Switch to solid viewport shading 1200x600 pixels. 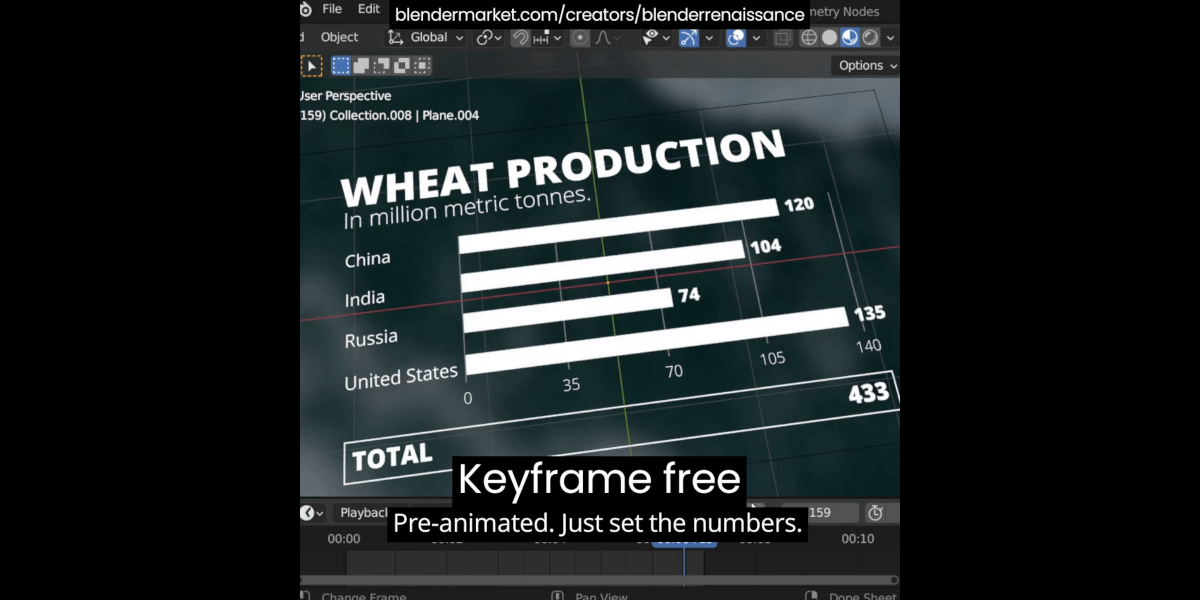point(829,38)
